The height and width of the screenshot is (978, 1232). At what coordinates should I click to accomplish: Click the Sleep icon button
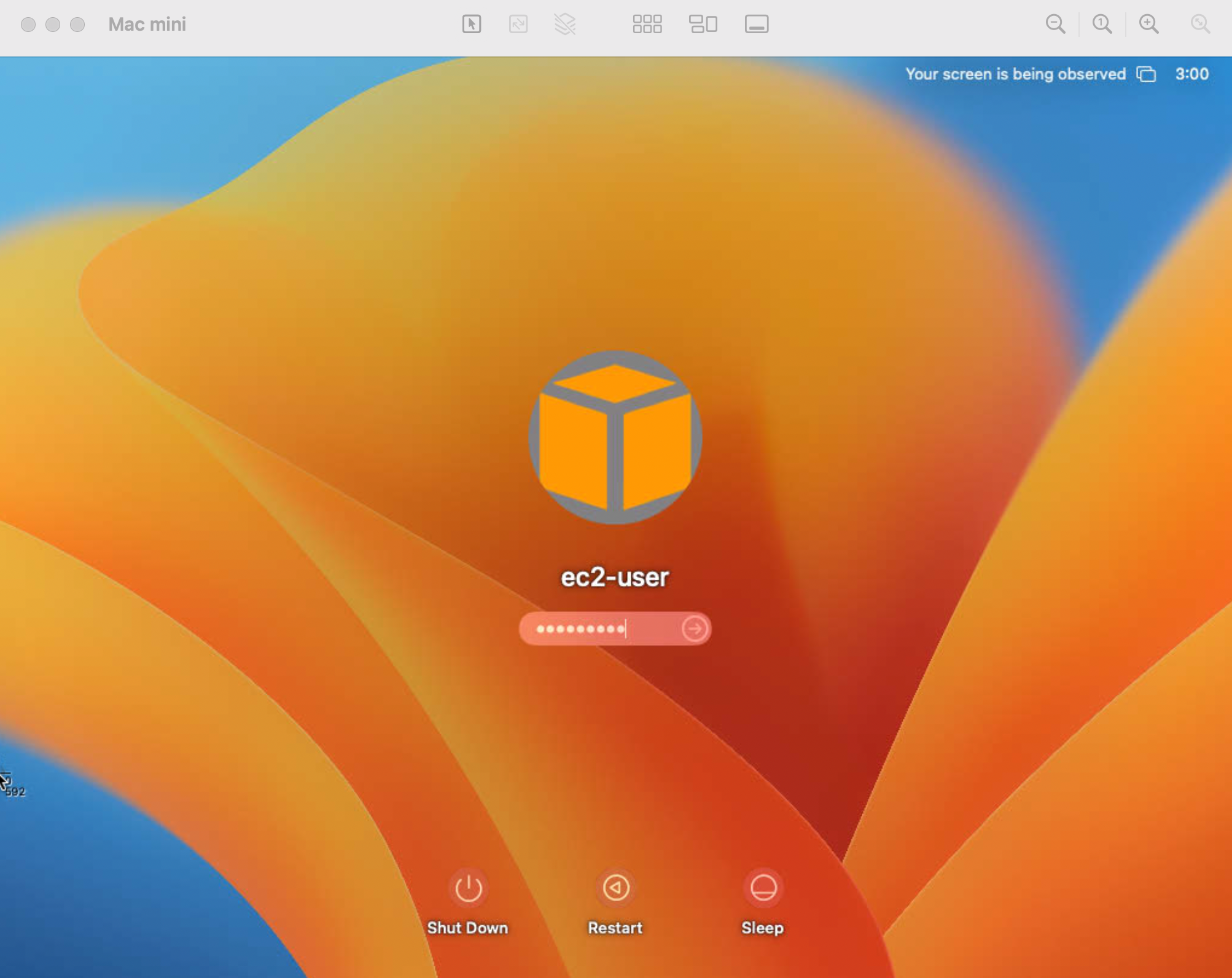(763, 888)
